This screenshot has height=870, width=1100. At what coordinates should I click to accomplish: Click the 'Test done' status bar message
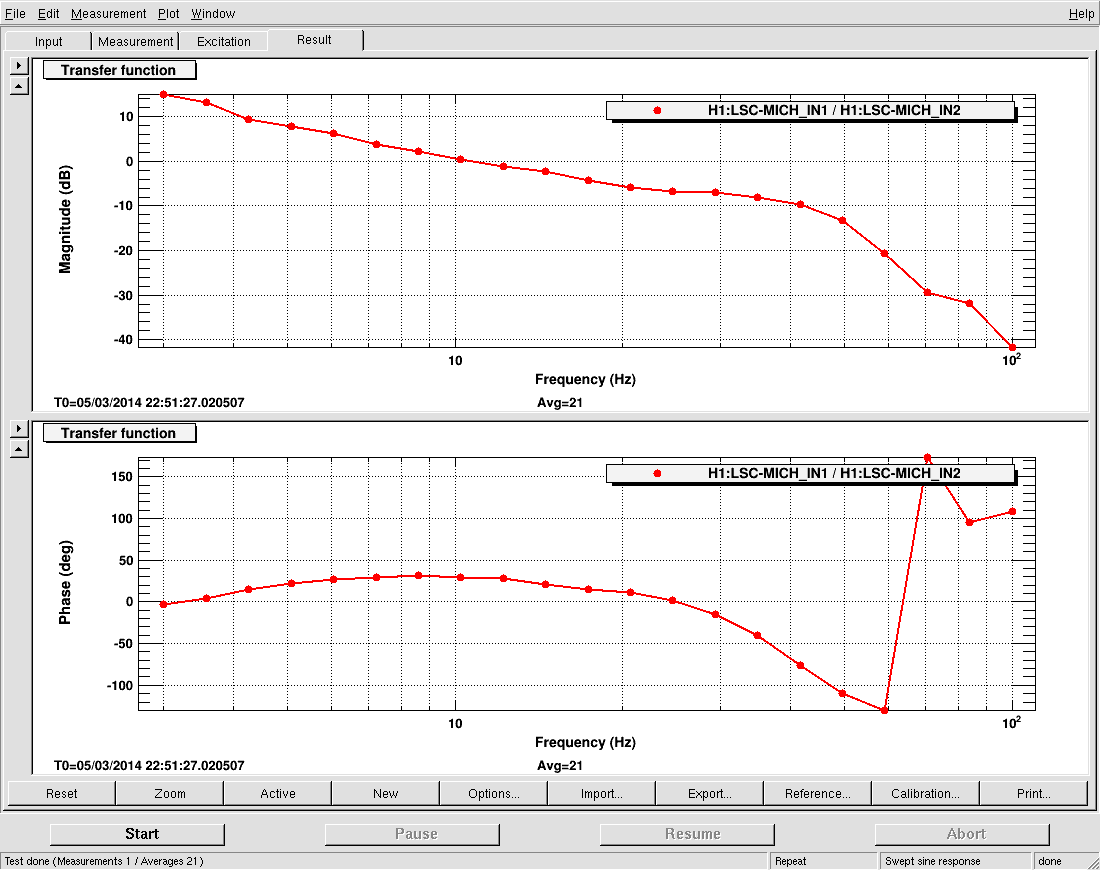pos(104,861)
